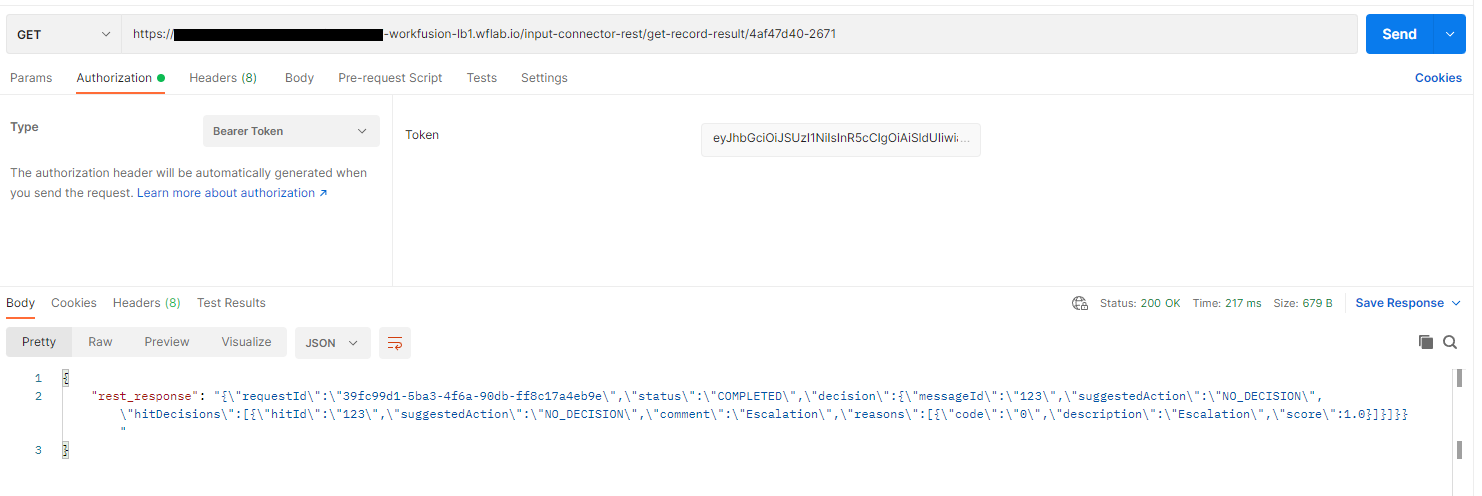
Task: Click the Token value input field
Action: click(841, 140)
